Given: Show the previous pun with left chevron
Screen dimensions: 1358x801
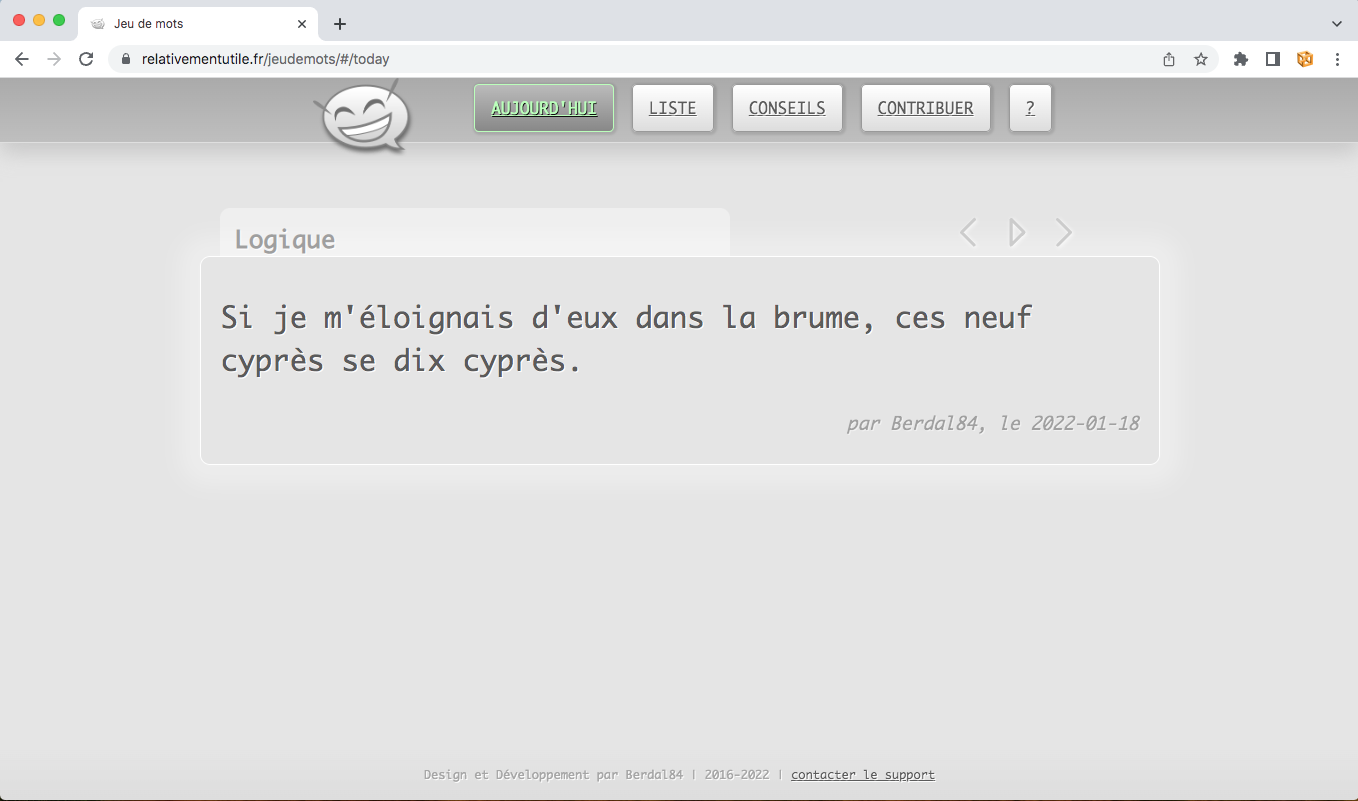Looking at the screenshot, I should pos(968,233).
